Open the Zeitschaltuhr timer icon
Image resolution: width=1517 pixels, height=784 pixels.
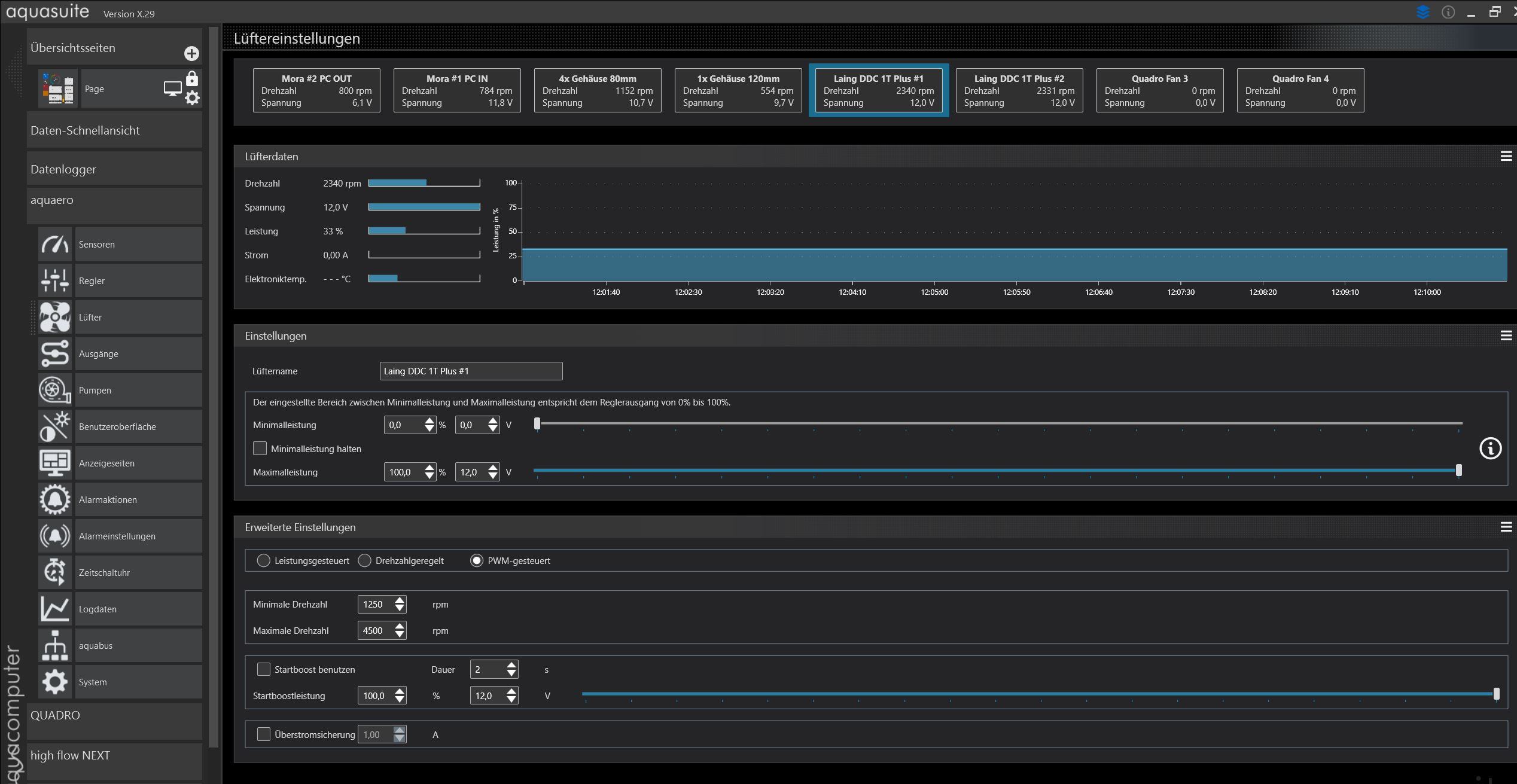(x=55, y=572)
